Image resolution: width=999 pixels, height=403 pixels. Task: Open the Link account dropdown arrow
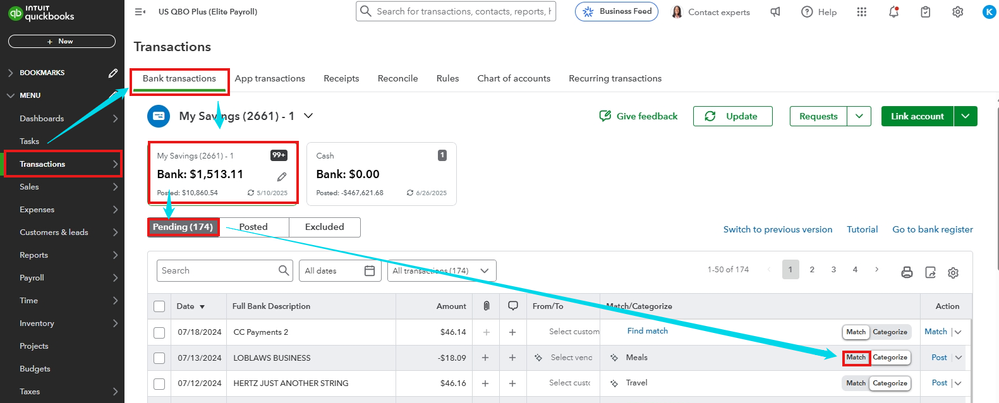[x=965, y=117]
